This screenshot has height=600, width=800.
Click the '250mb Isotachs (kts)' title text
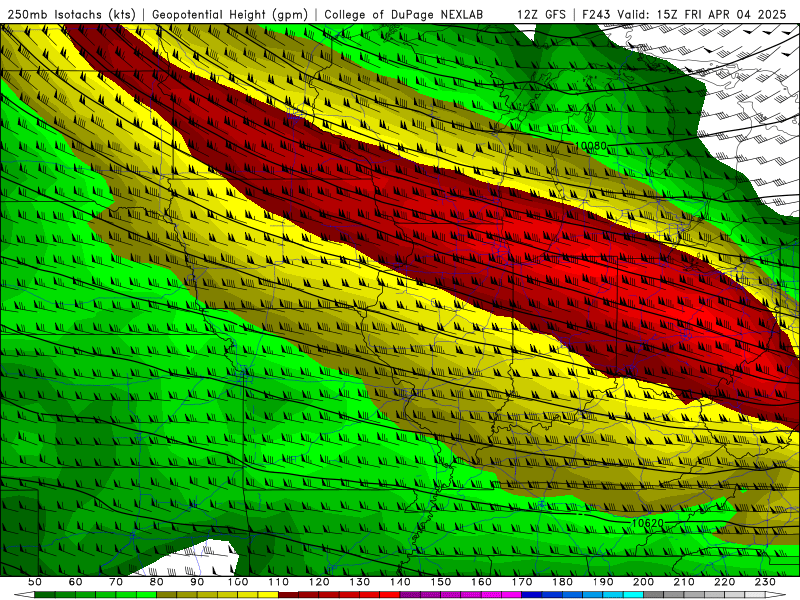click(x=72, y=14)
